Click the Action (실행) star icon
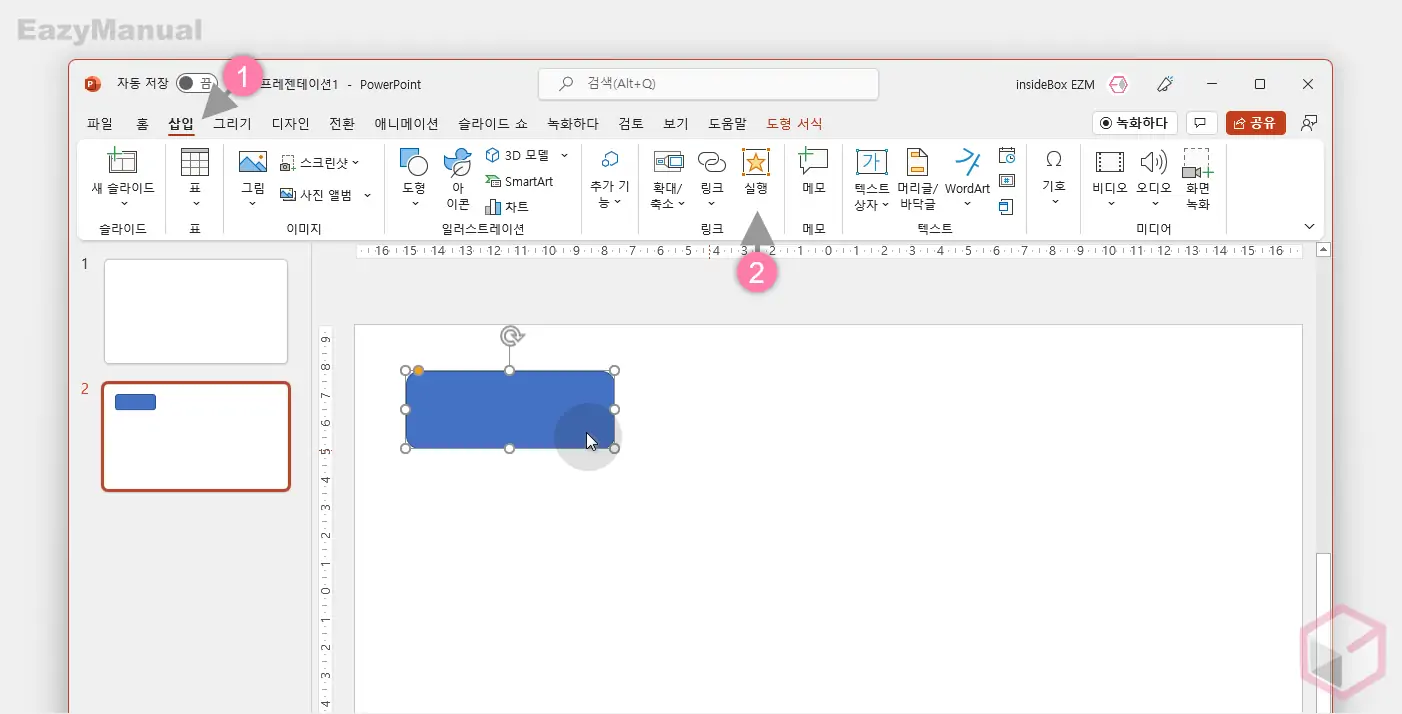Screen dimensions: 1402x714 [755, 163]
